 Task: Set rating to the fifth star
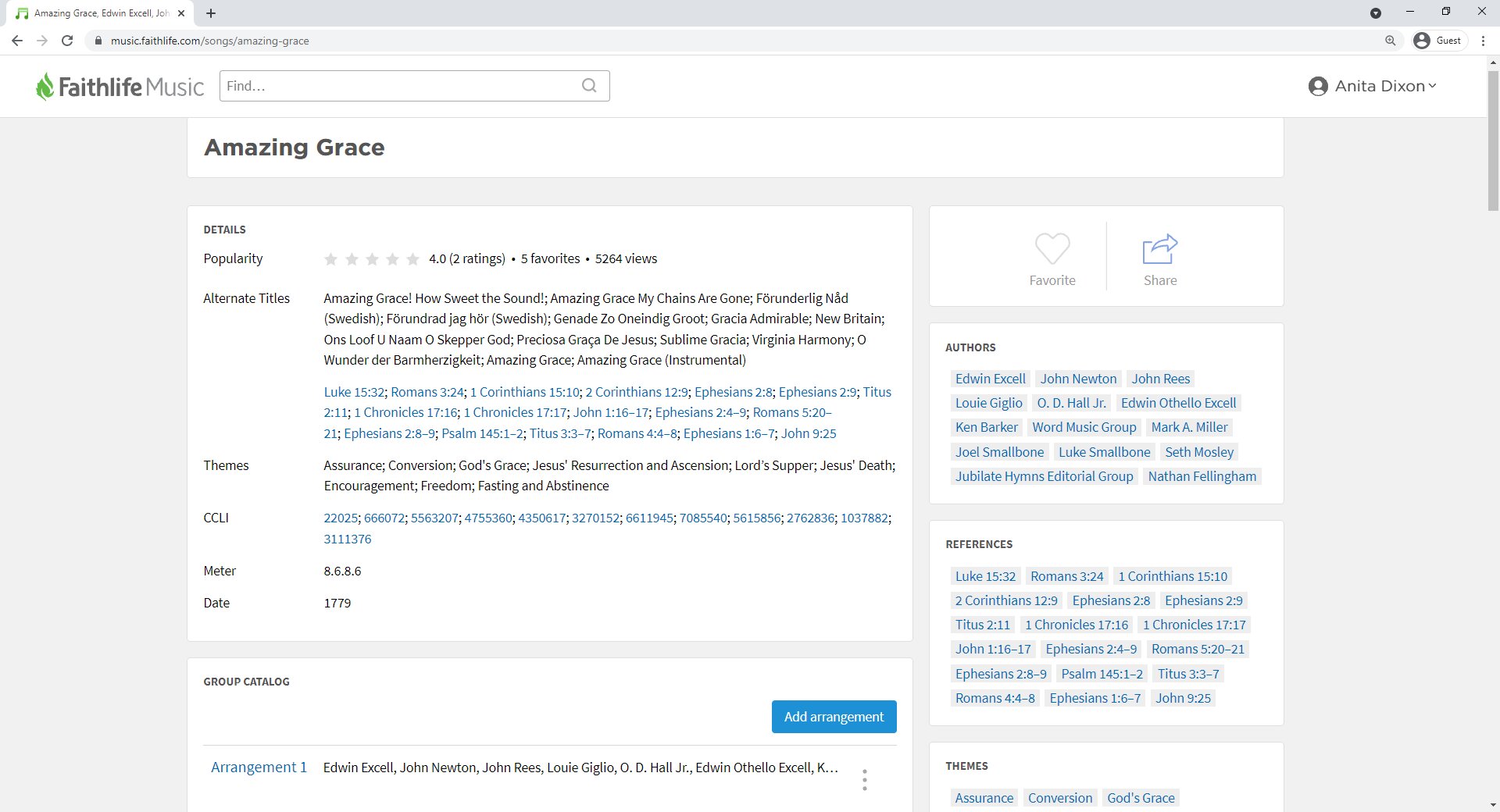tap(413, 259)
